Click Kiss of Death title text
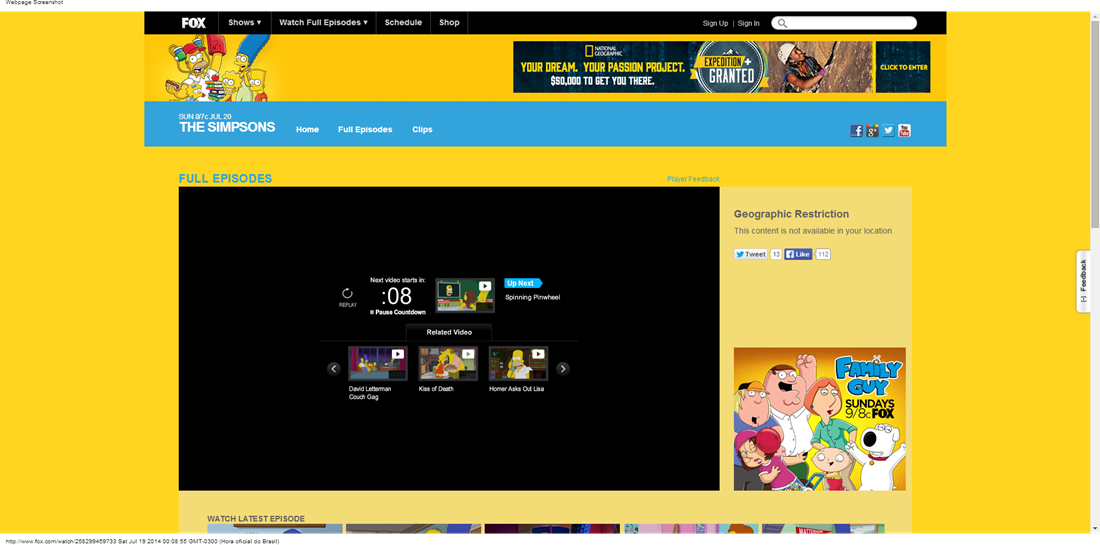The height and width of the screenshot is (545, 1100). (436, 389)
